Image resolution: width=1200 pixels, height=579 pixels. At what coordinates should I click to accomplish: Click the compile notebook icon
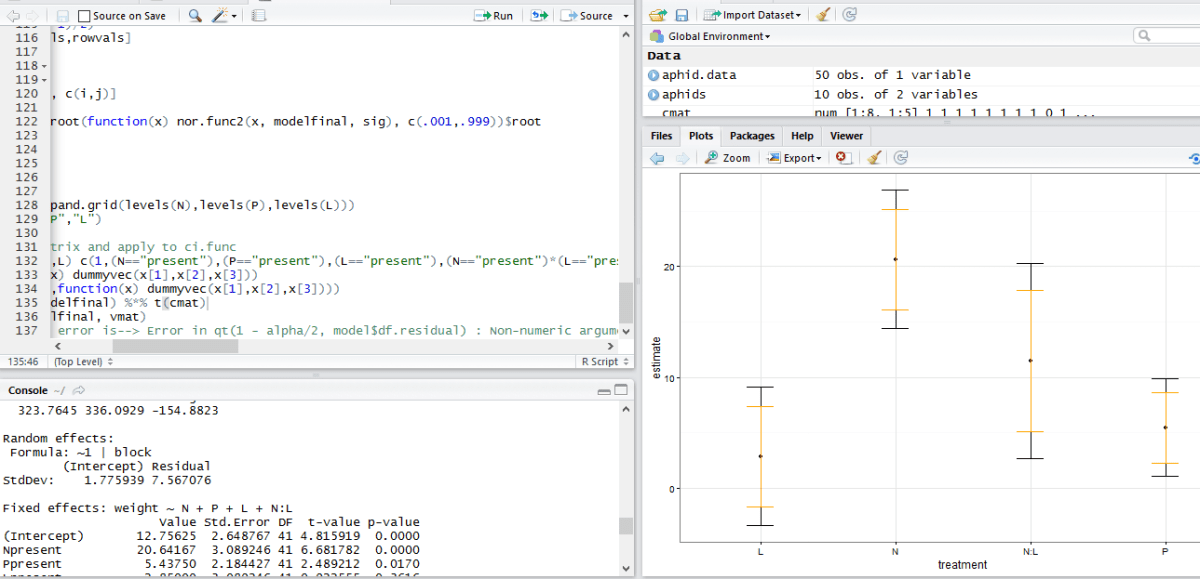259,15
